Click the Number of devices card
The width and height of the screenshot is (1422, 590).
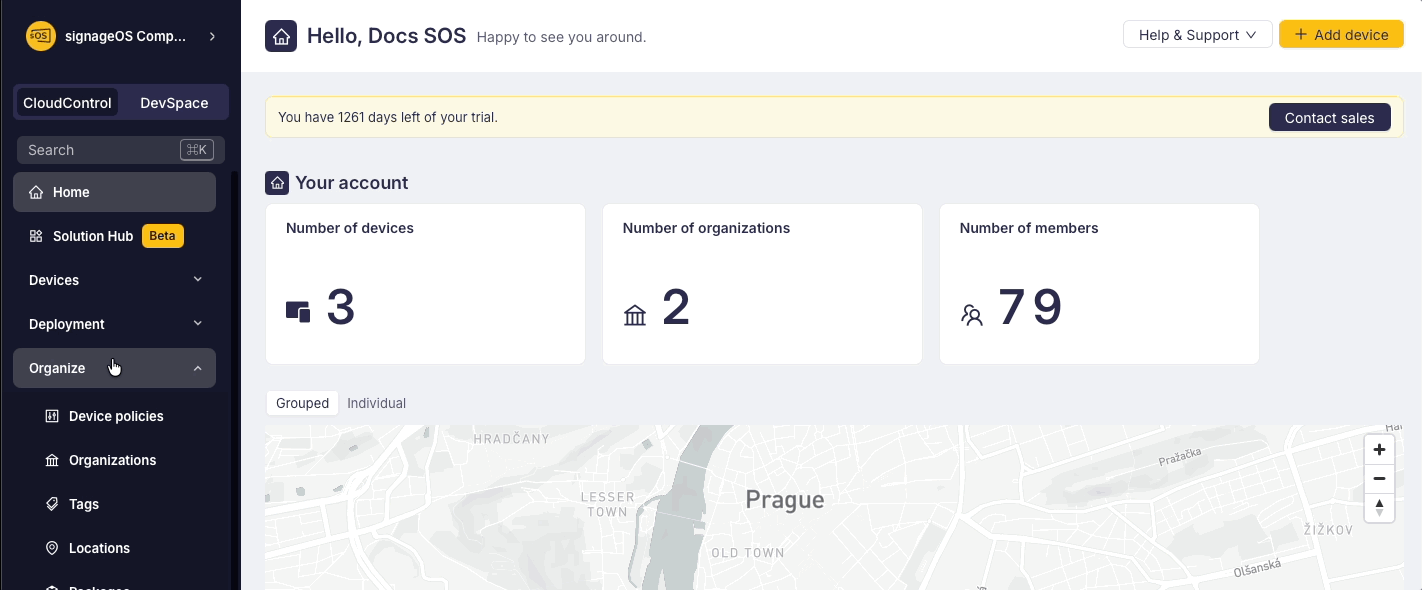[425, 284]
